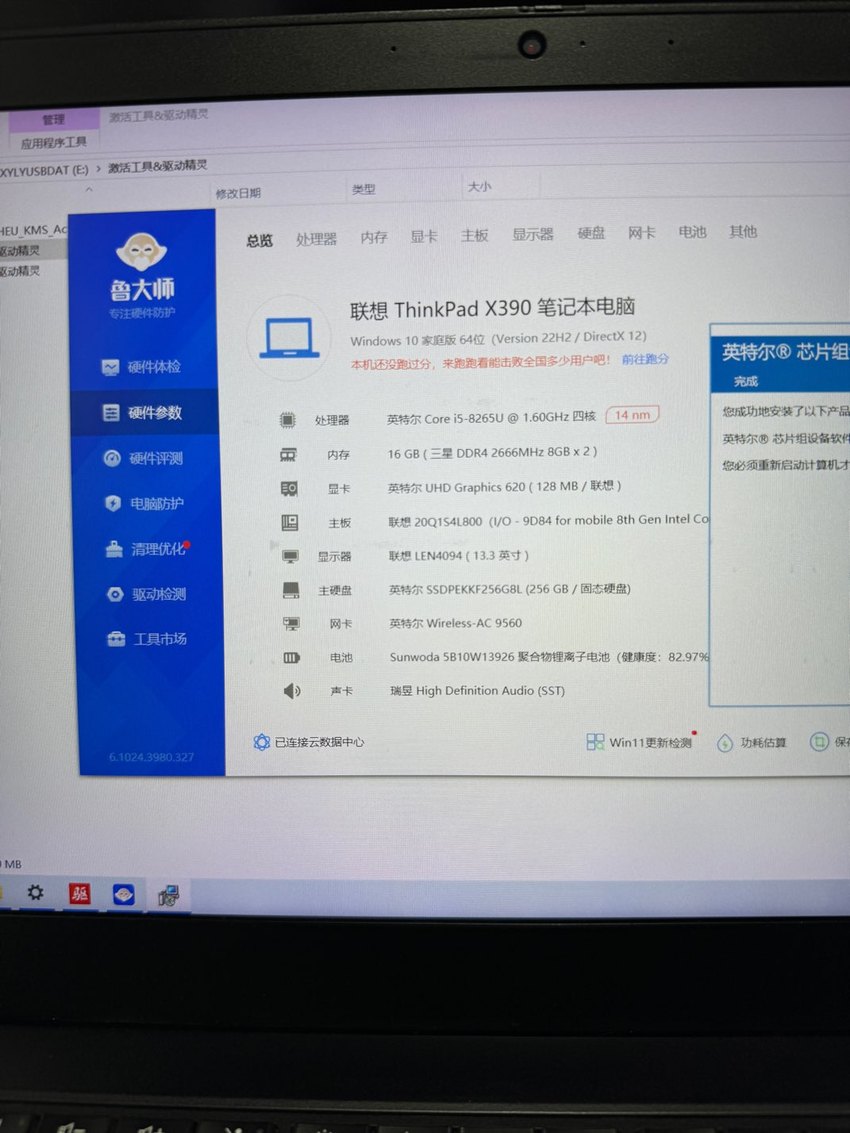The width and height of the screenshot is (850, 1133).
Task: Click 激活工具&驱动精灵 in the Explorer address bar
Action: (158, 166)
